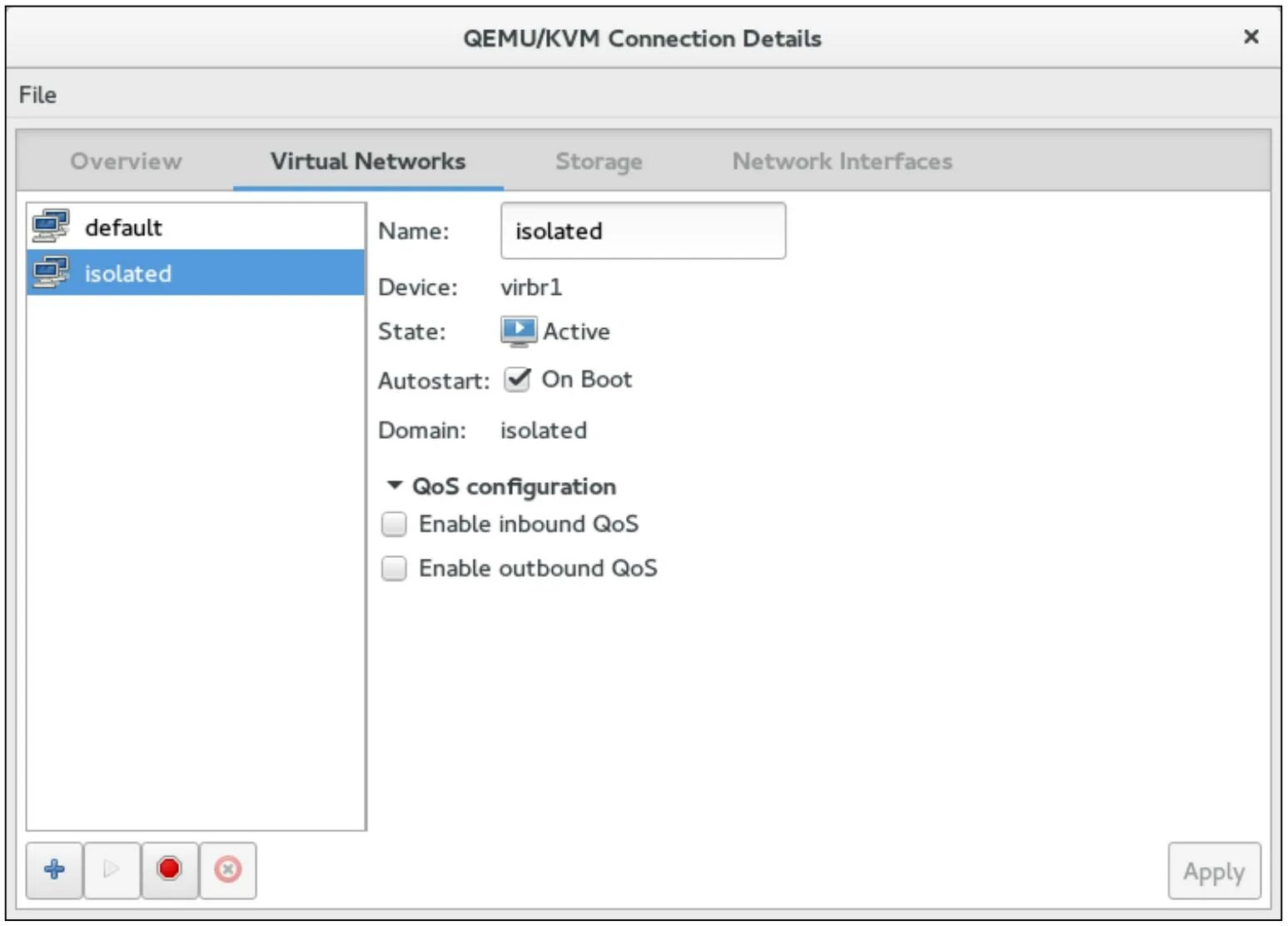
Task: Open the File menu
Action: [x=37, y=95]
